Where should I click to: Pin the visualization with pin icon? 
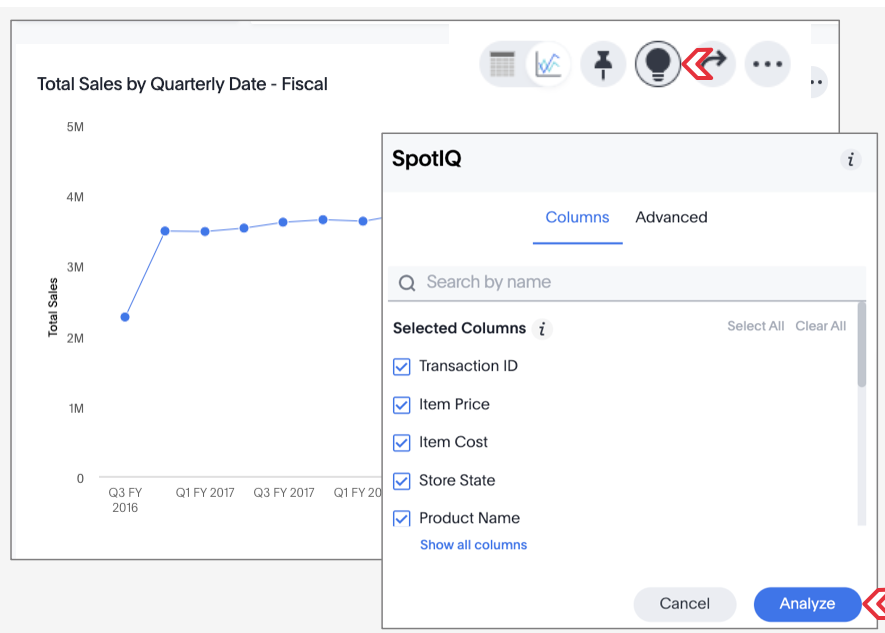point(603,65)
